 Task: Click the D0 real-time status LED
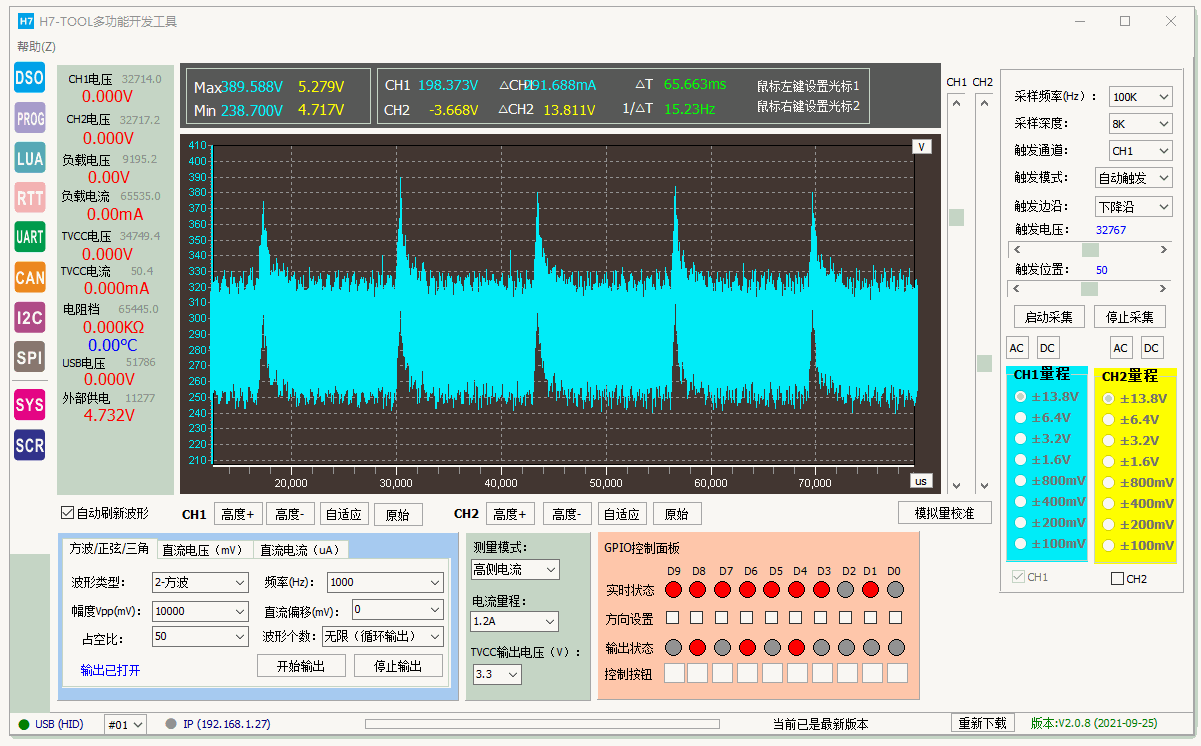pos(895,589)
